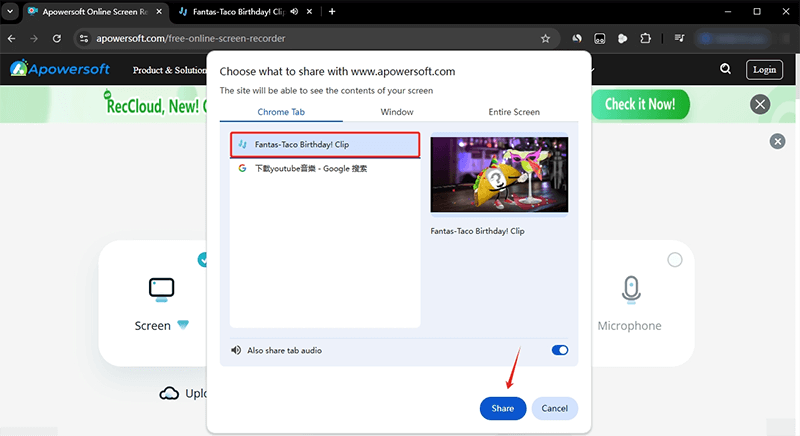Switch to the Entire Screen tab
This screenshot has height=436, width=800.
coord(513,112)
